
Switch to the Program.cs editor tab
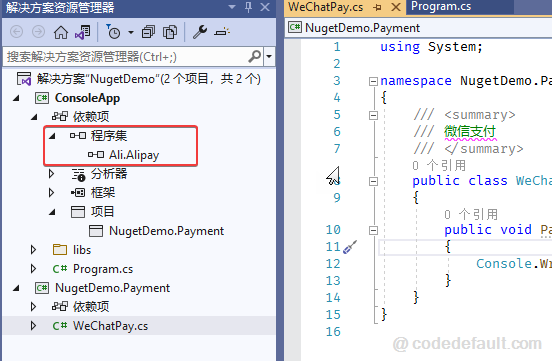click(441, 6)
